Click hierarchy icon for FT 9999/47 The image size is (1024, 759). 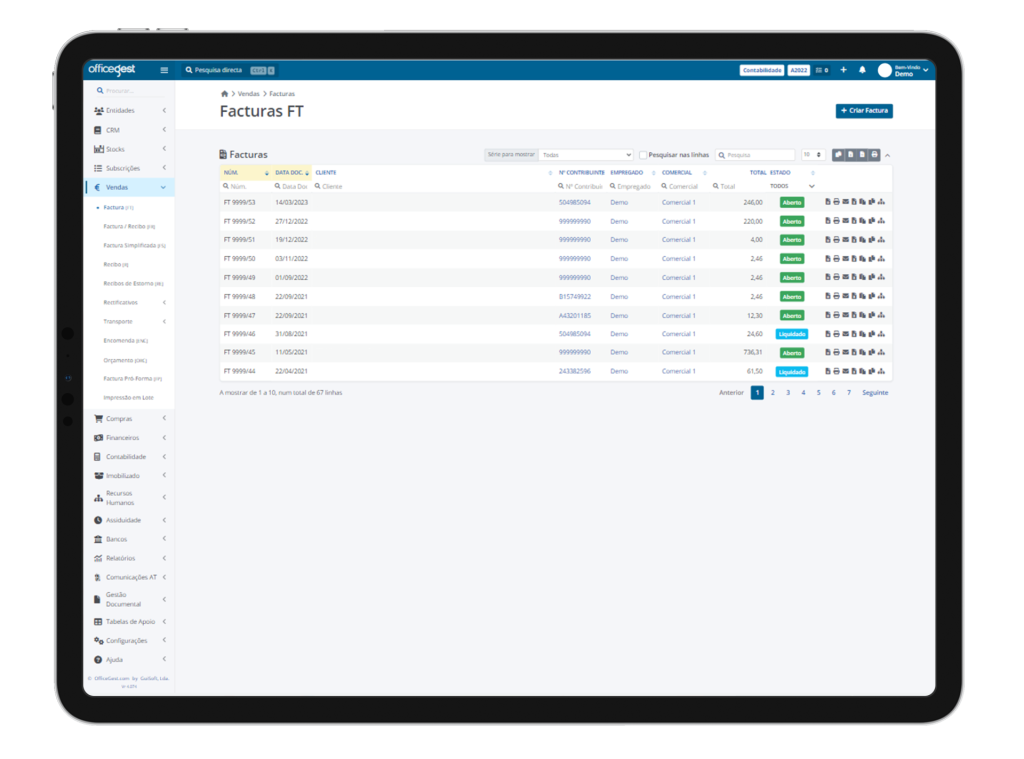click(x=881, y=315)
